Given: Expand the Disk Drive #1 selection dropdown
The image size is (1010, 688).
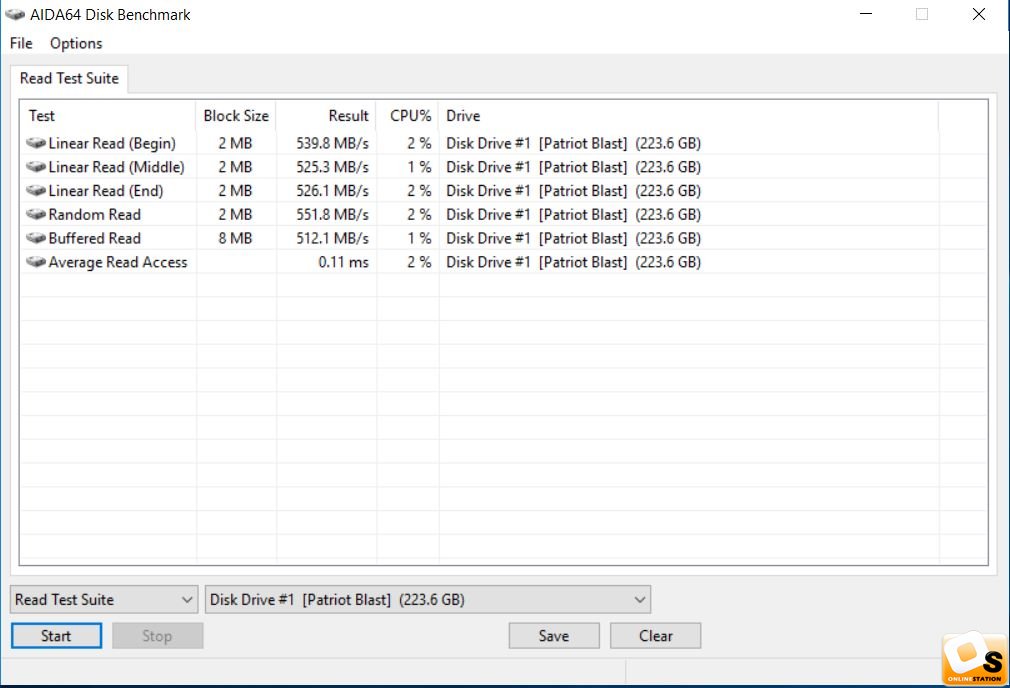Looking at the screenshot, I should pos(428,600).
